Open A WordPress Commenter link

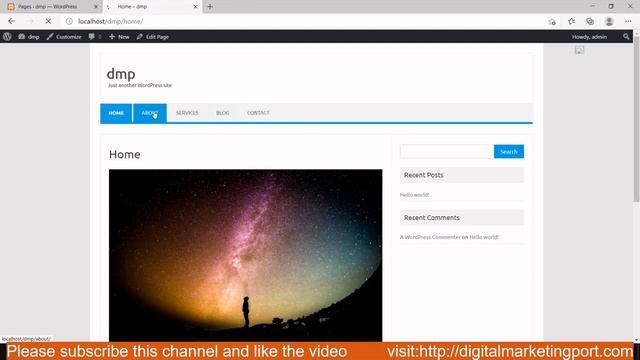click(x=430, y=237)
